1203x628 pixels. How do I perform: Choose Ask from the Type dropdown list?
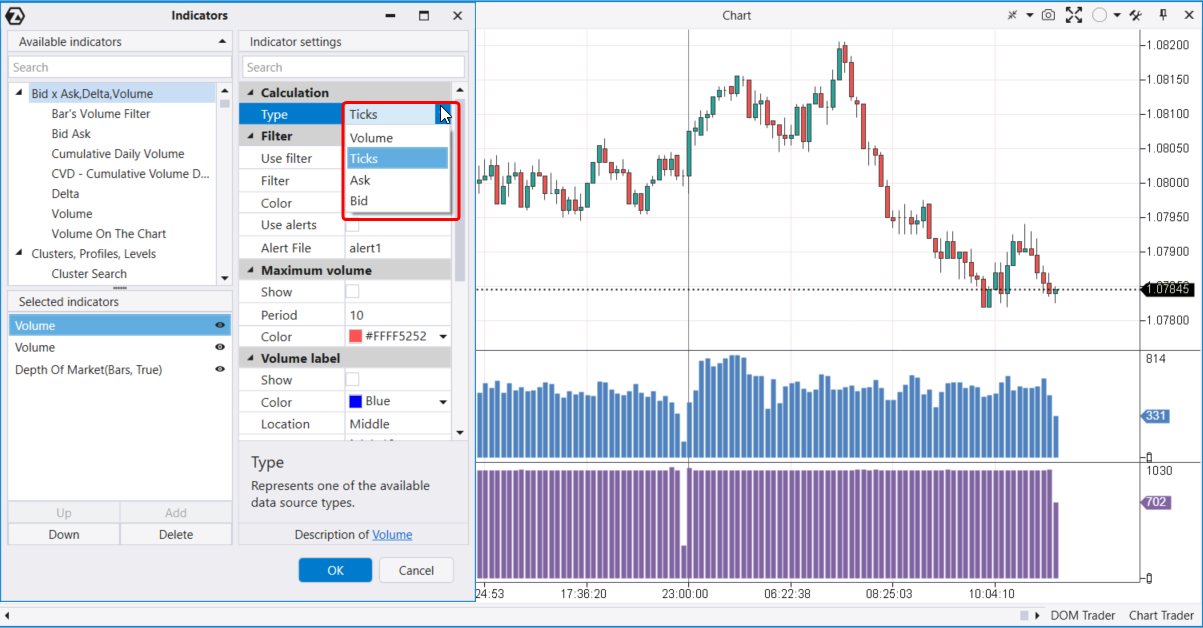(x=360, y=180)
